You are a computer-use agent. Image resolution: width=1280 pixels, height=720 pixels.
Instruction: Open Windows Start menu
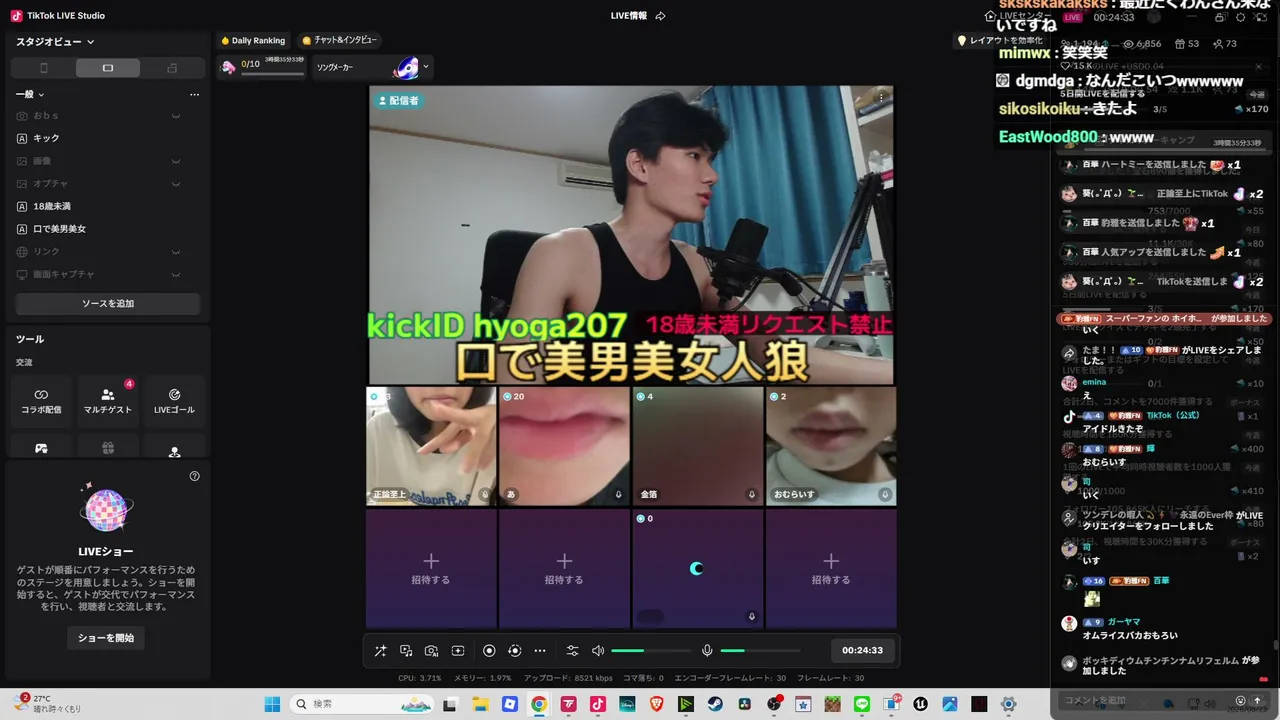tap(272, 704)
